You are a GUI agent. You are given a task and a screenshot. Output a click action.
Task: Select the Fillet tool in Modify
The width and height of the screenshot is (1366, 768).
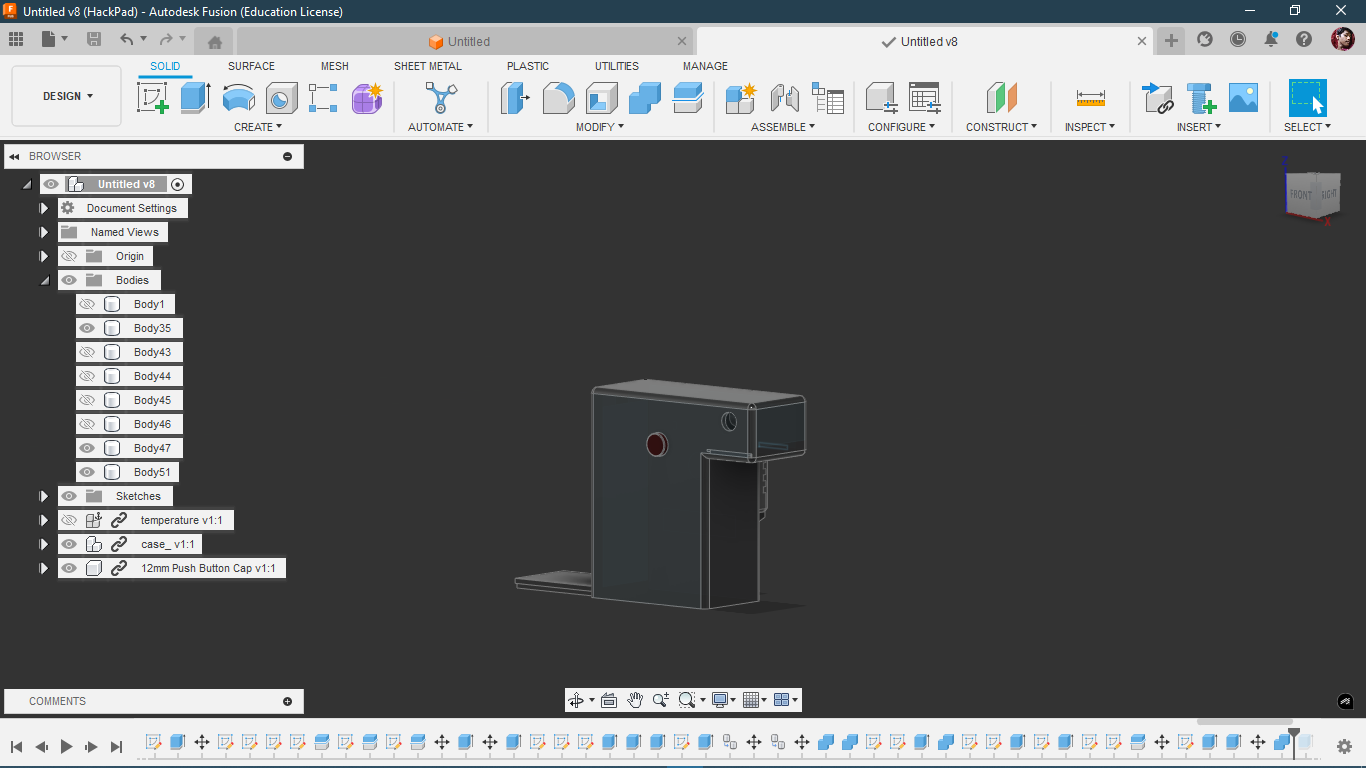[558, 98]
